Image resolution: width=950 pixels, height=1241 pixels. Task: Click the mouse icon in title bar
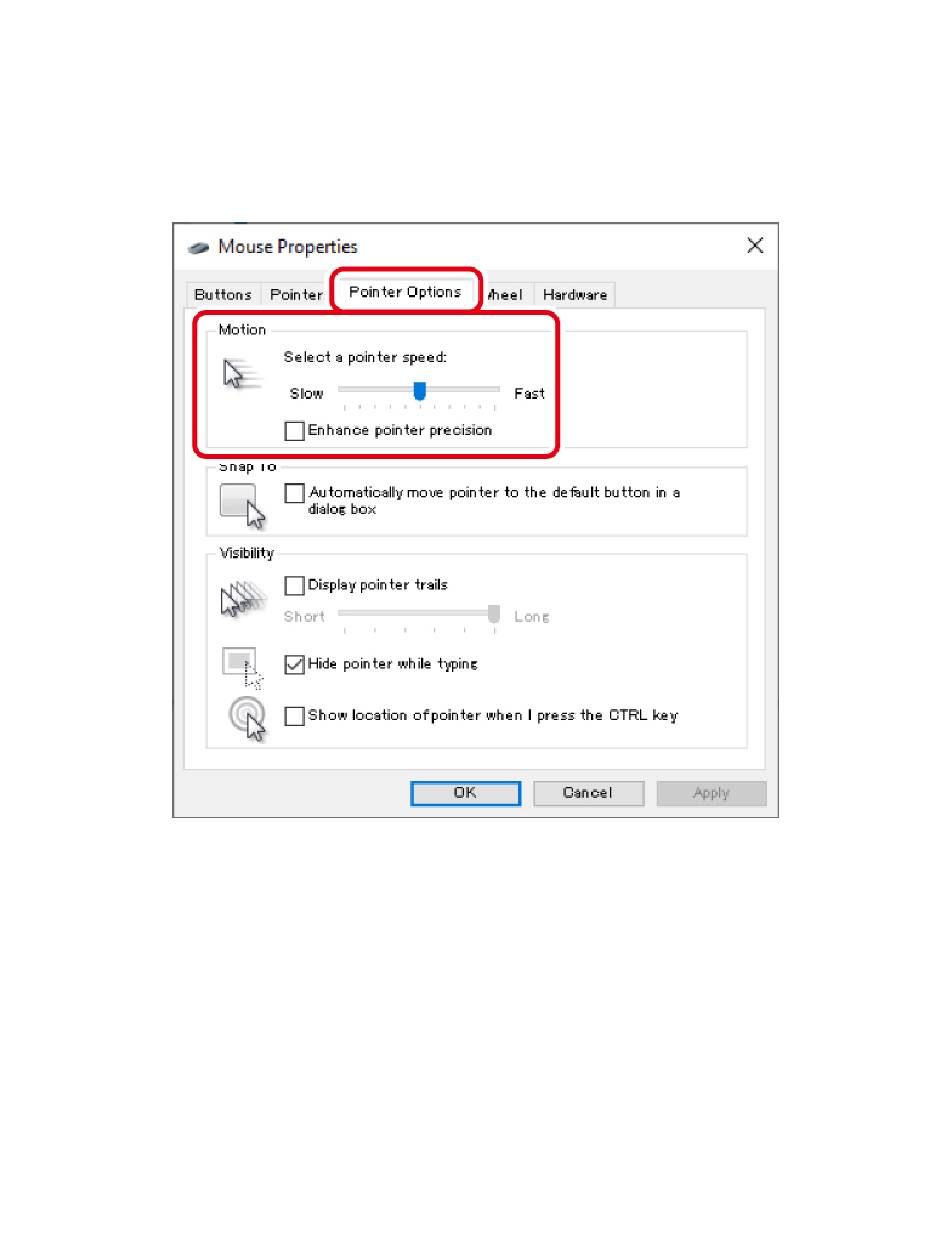(x=199, y=247)
